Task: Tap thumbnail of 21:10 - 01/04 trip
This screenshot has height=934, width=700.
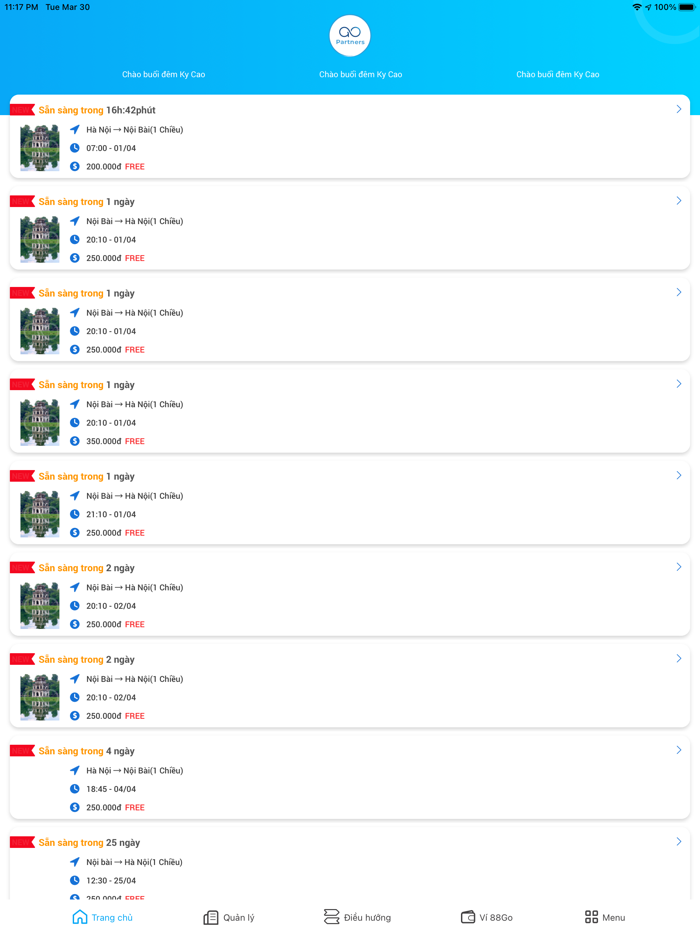Action: [40, 514]
